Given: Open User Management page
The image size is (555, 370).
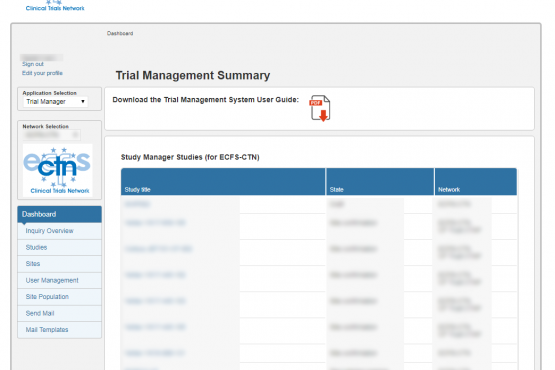Looking at the screenshot, I should point(59,280).
